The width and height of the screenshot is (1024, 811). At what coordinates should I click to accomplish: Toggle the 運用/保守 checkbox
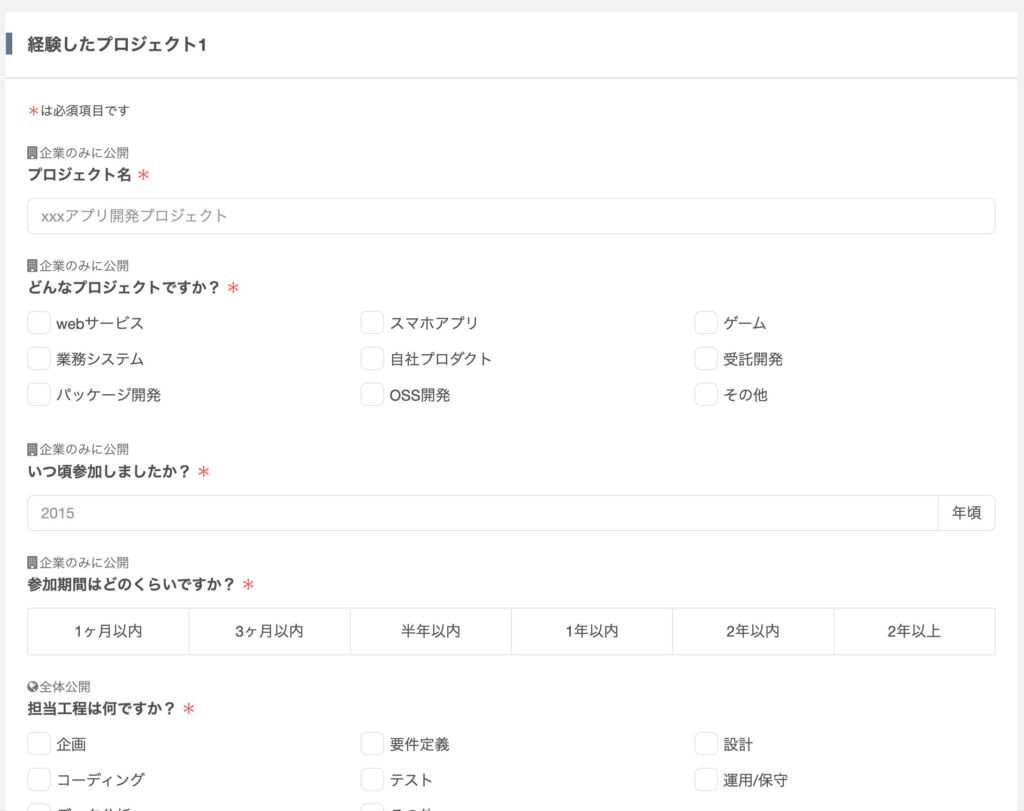pyautogui.click(x=706, y=779)
